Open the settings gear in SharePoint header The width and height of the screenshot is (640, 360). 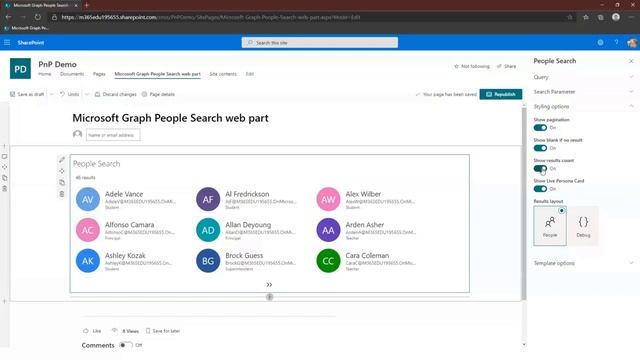pyautogui.click(x=600, y=42)
